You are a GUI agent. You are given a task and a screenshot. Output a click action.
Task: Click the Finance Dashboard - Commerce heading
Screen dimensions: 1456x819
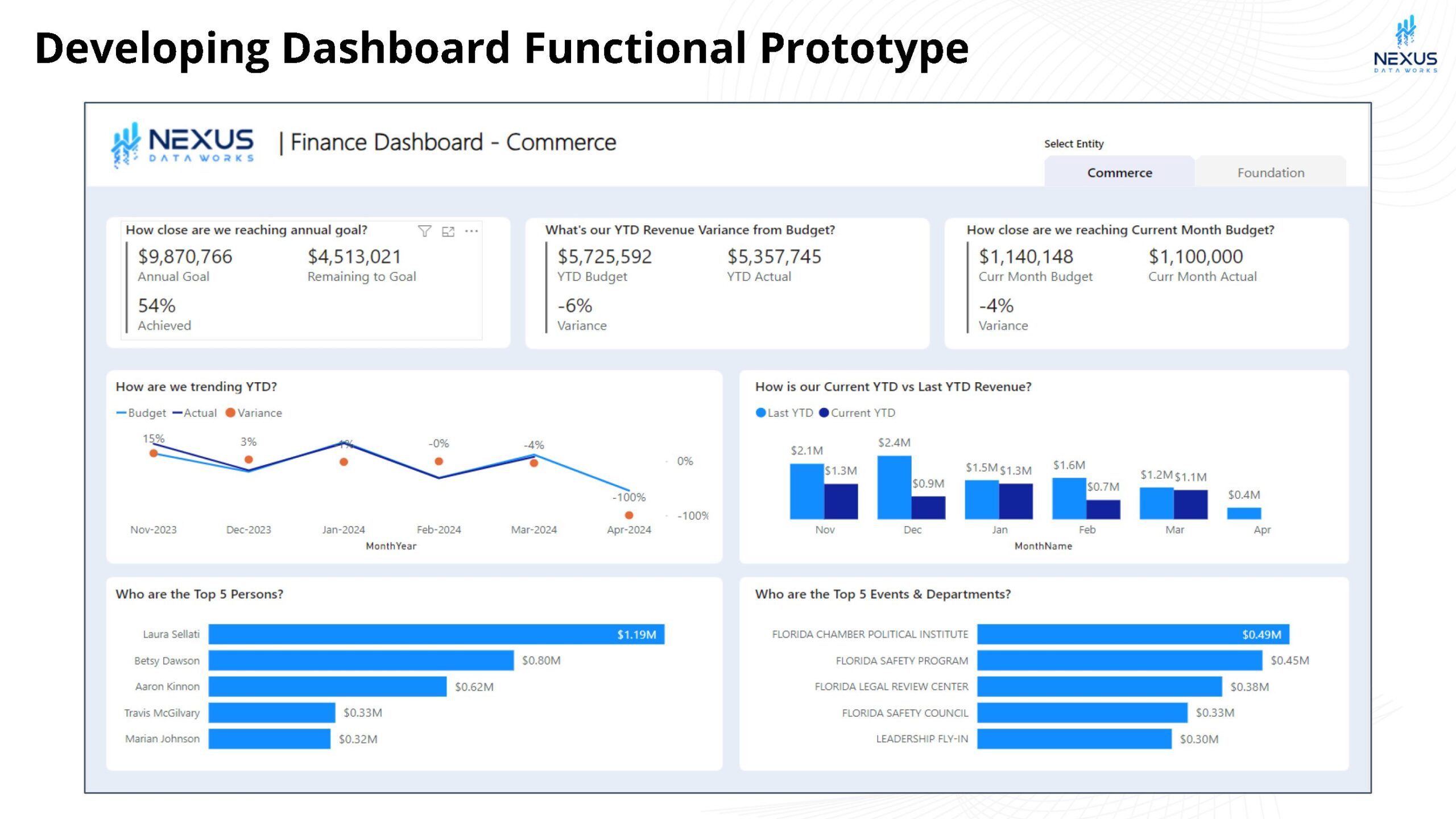point(453,142)
